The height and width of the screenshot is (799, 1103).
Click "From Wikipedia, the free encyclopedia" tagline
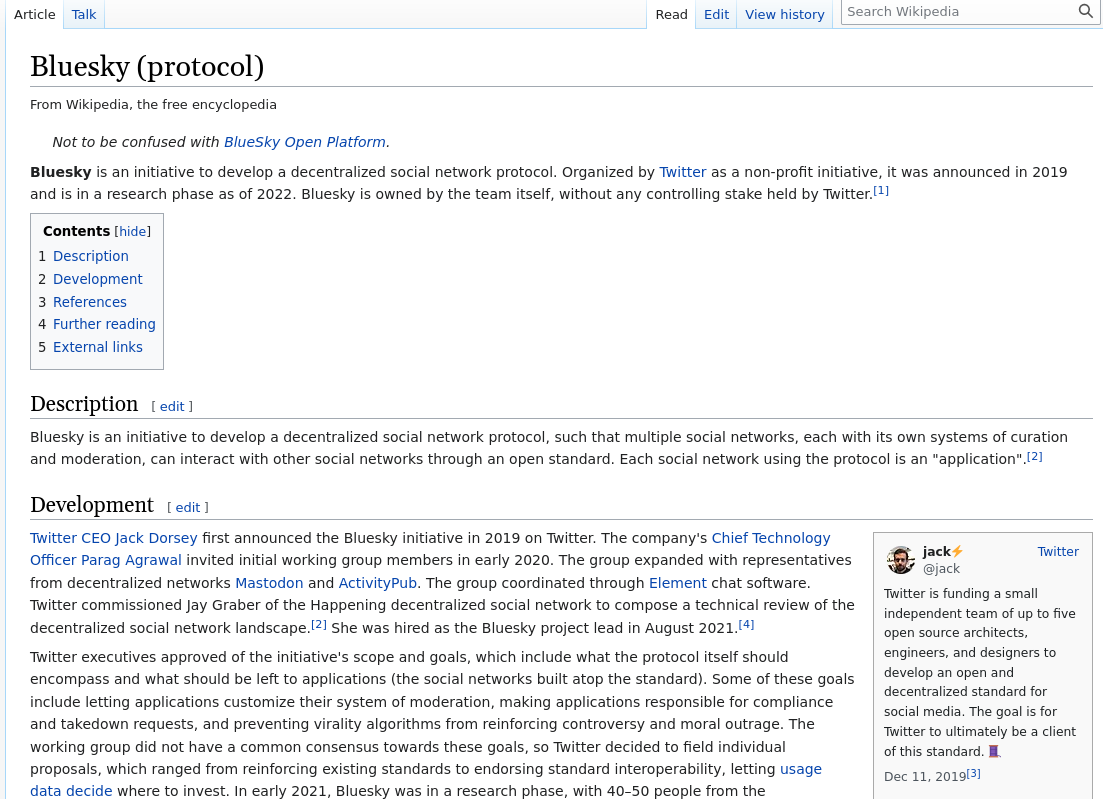pyautogui.click(x=153, y=105)
